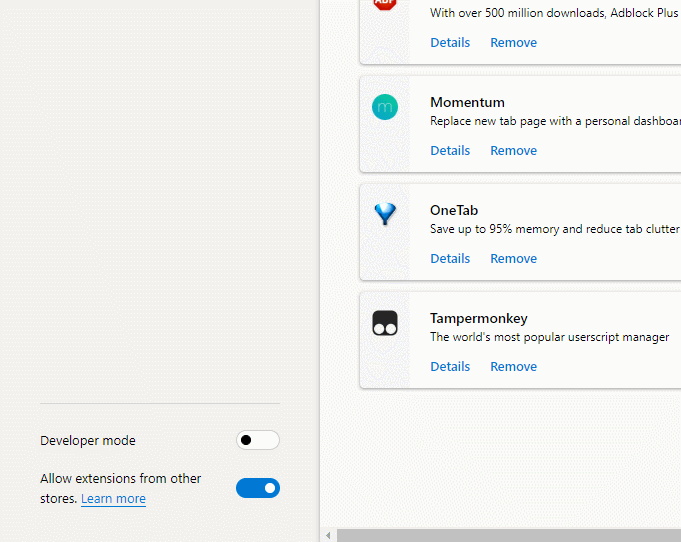Screen dimensions: 681x542
Task: Remove the Momentum extension
Action: coord(513,151)
